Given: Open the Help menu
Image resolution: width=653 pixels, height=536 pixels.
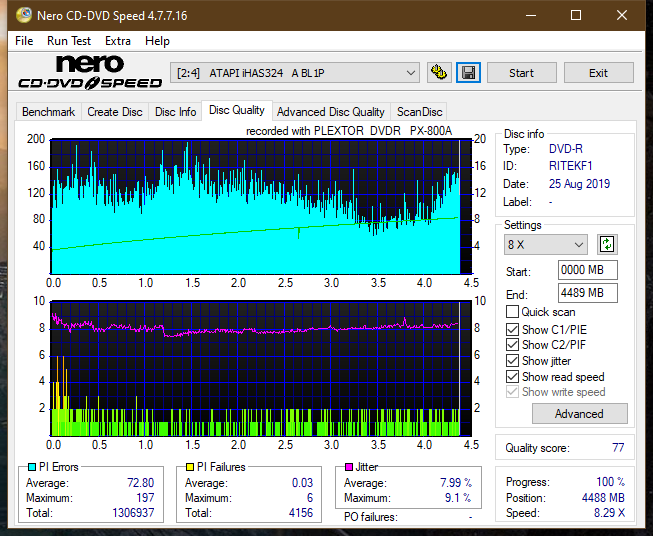Looking at the screenshot, I should tap(157, 41).
